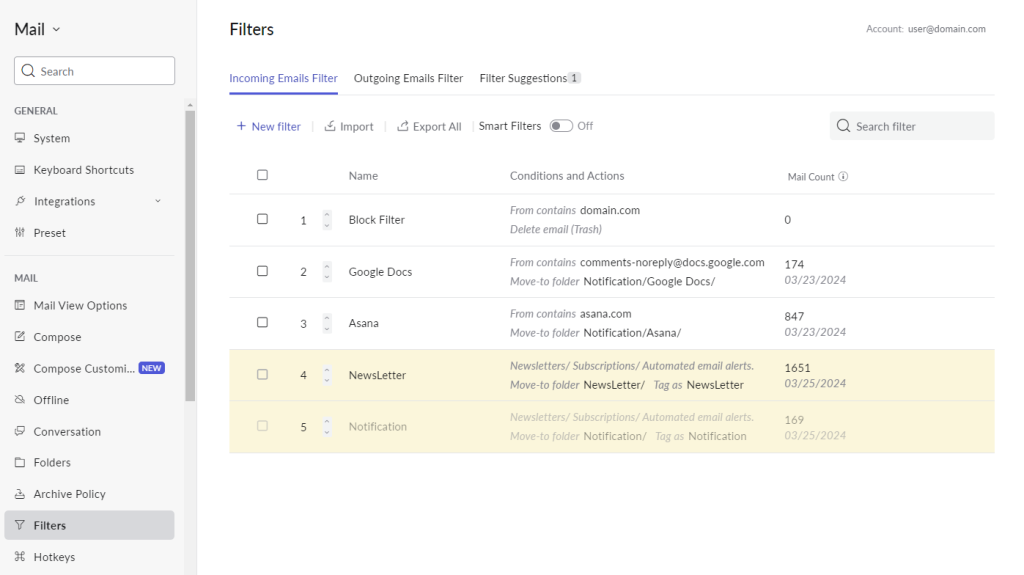
Task: Toggle the Smart Filters switch
Action: click(x=560, y=126)
